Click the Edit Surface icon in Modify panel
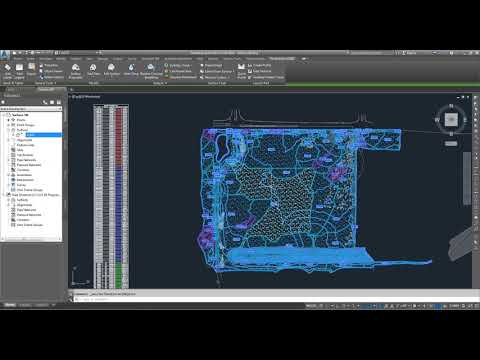 111,68
